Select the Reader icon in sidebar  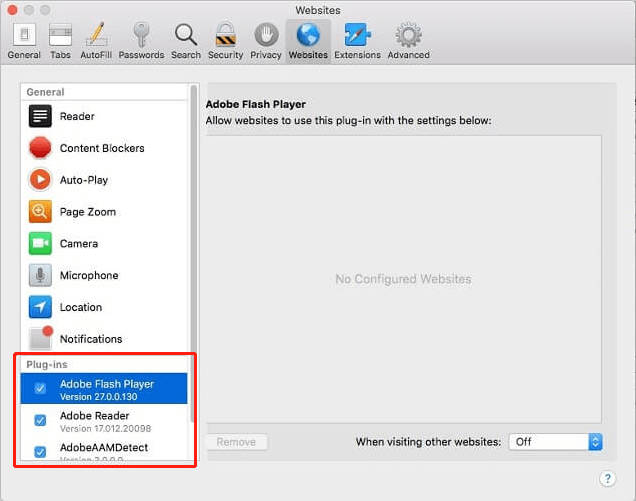pyautogui.click(x=40, y=116)
